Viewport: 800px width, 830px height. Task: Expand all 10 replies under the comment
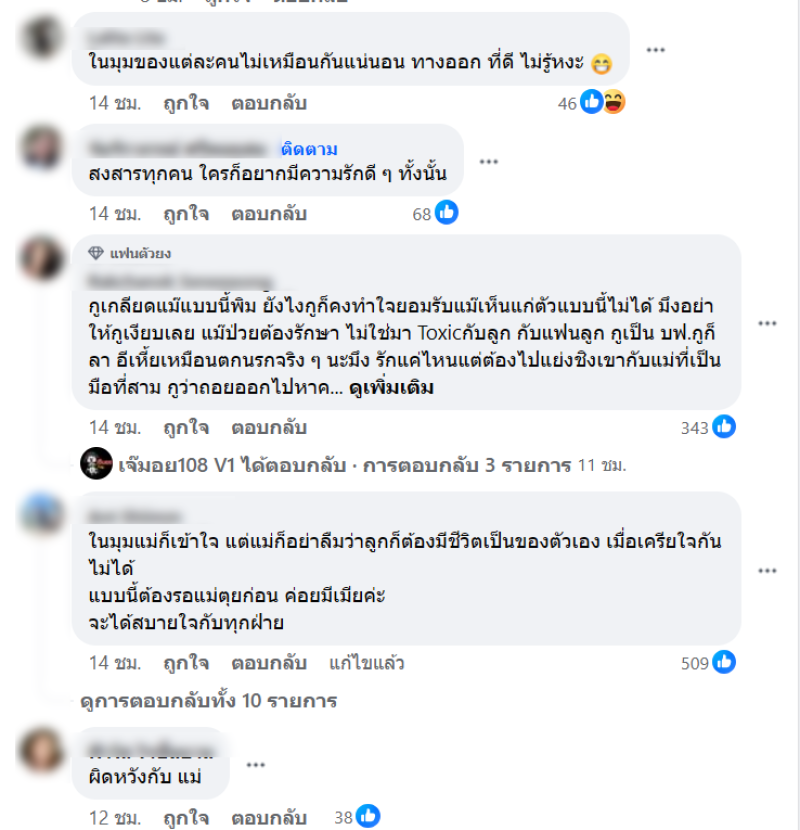(209, 701)
